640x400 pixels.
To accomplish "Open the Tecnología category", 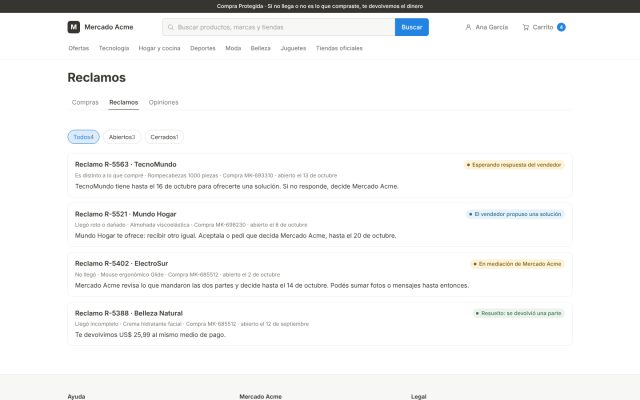I will [x=114, y=48].
